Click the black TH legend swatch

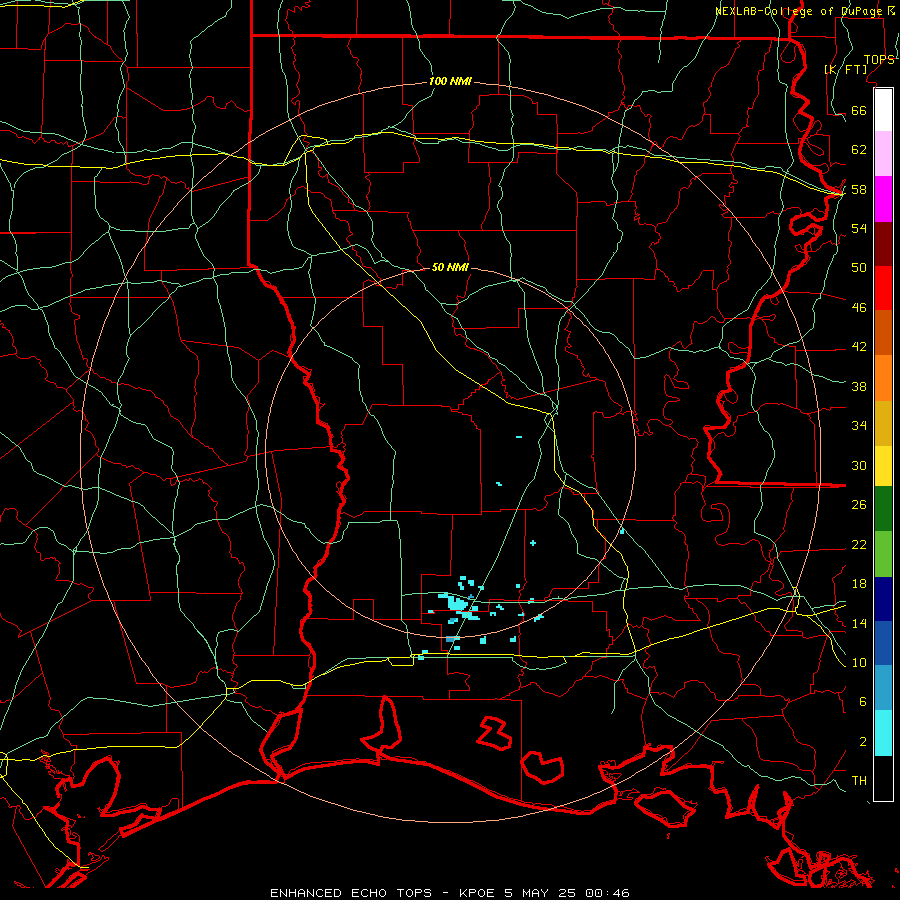[883, 778]
